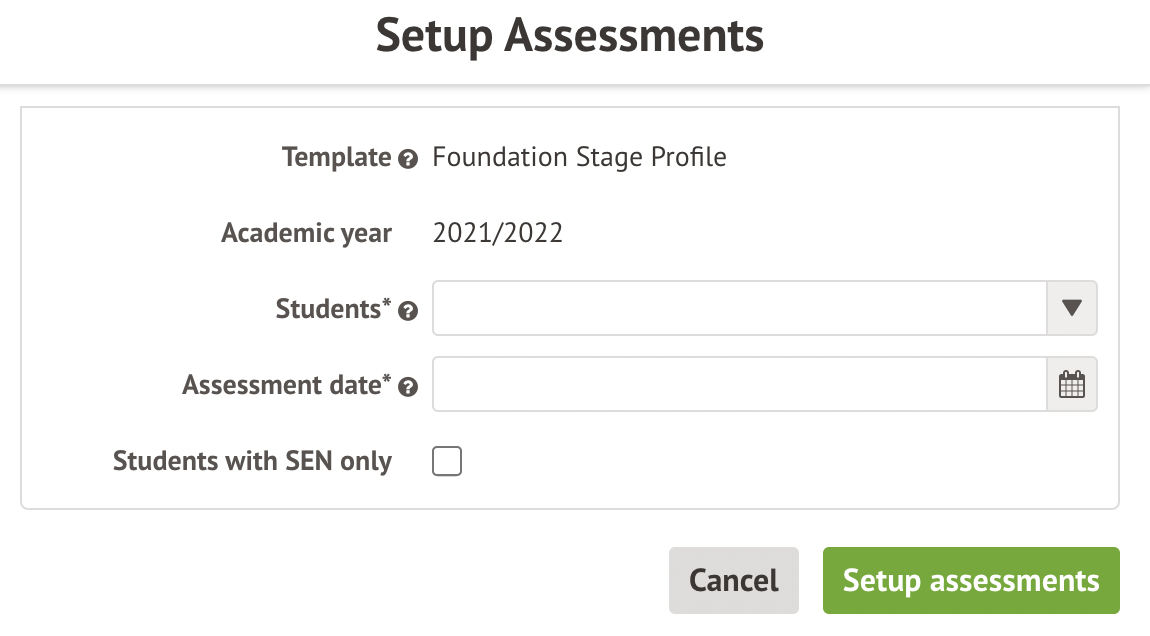This screenshot has height=636, width=1150.
Task: Open the calendar date picker icon
Action: click(1071, 385)
